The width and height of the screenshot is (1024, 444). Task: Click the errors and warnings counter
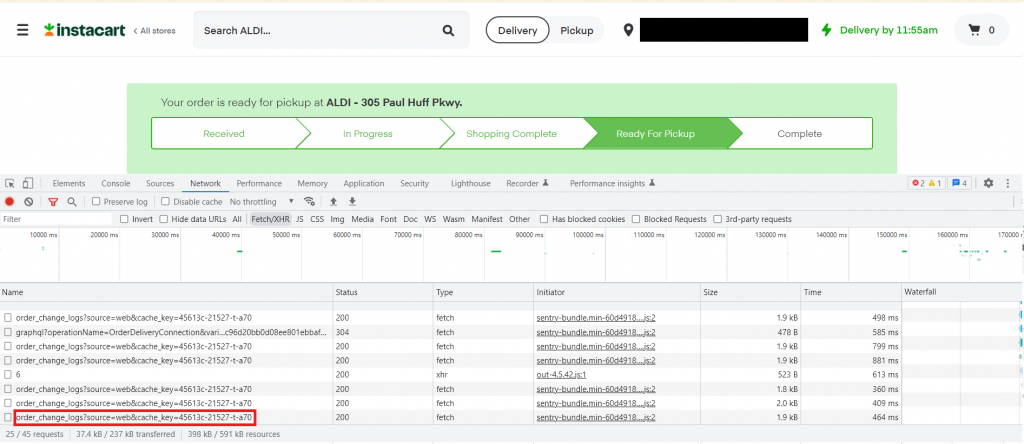(x=927, y=183)
